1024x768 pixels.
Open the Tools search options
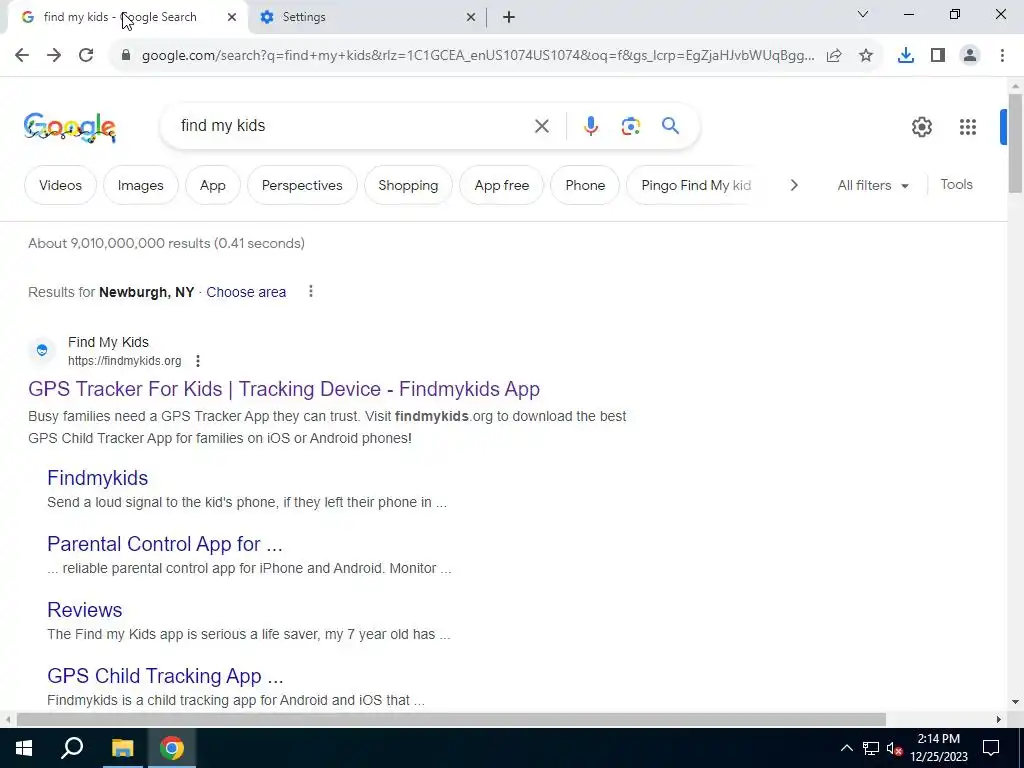957,185
